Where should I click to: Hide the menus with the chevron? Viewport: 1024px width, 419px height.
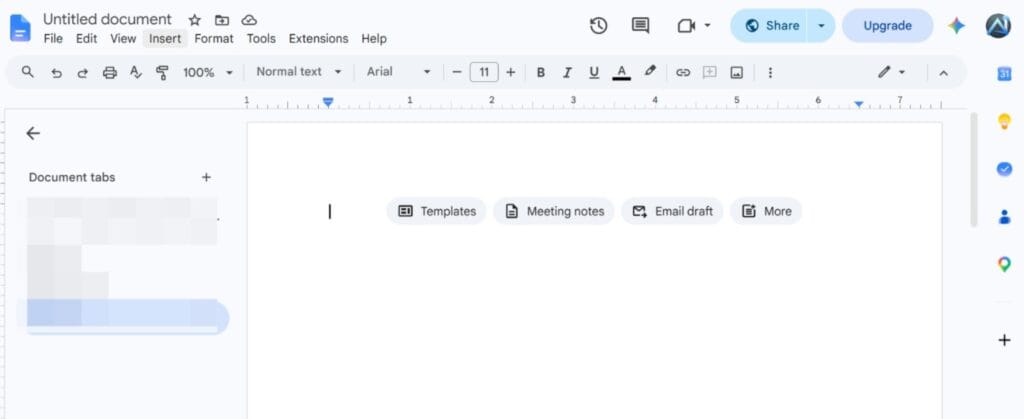943,73
